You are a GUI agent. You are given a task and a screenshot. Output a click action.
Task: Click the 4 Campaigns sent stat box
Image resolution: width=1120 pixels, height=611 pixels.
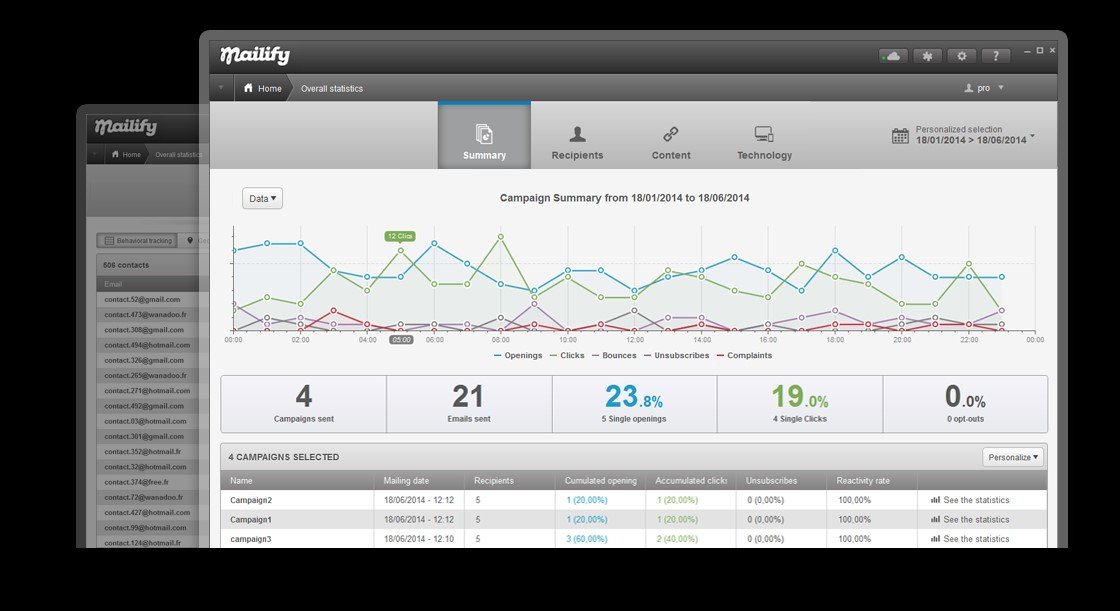pyautogui.click(x=304, y=404)
